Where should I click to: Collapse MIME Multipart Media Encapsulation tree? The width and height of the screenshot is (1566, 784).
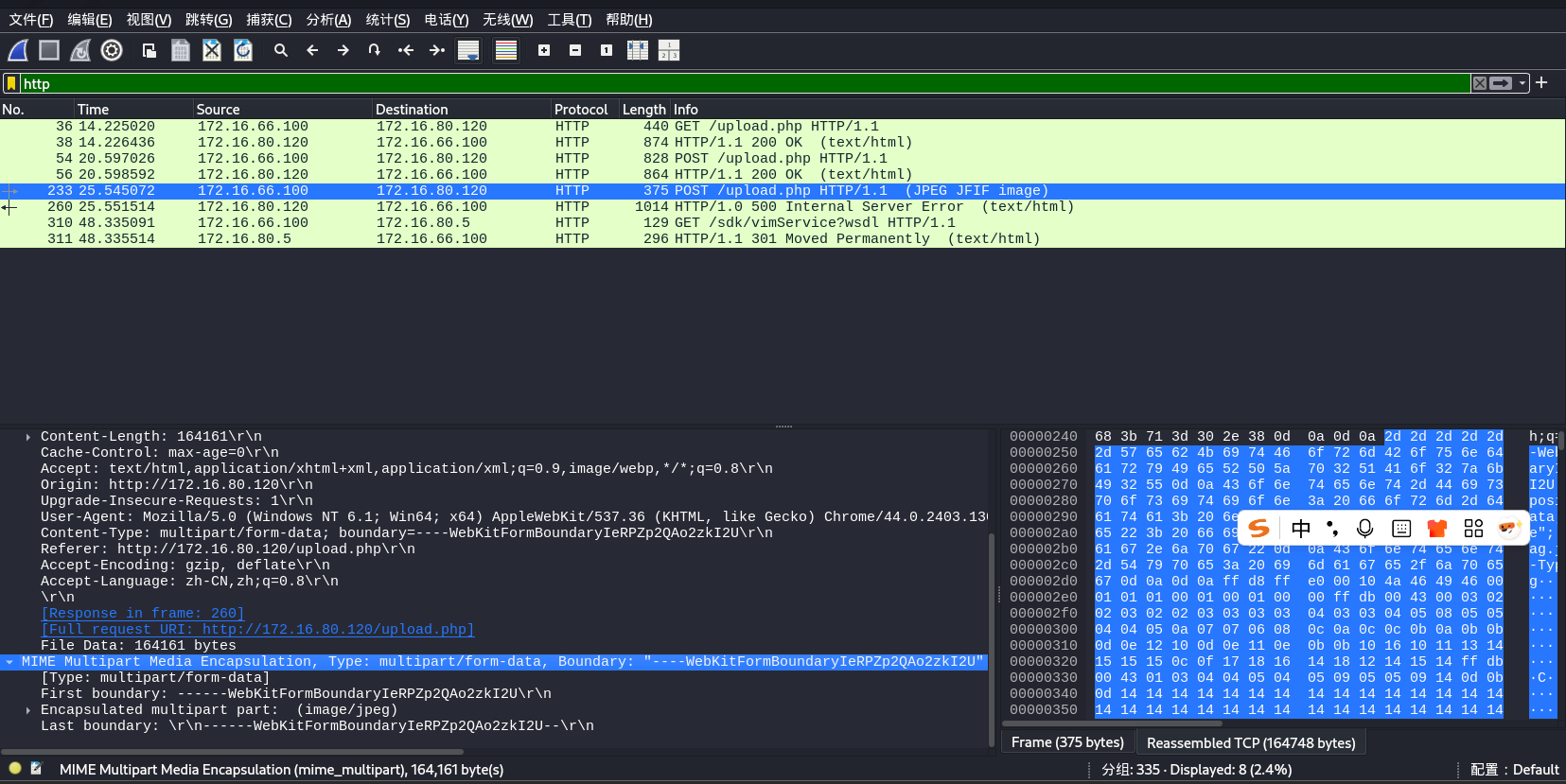coord(9,662)
